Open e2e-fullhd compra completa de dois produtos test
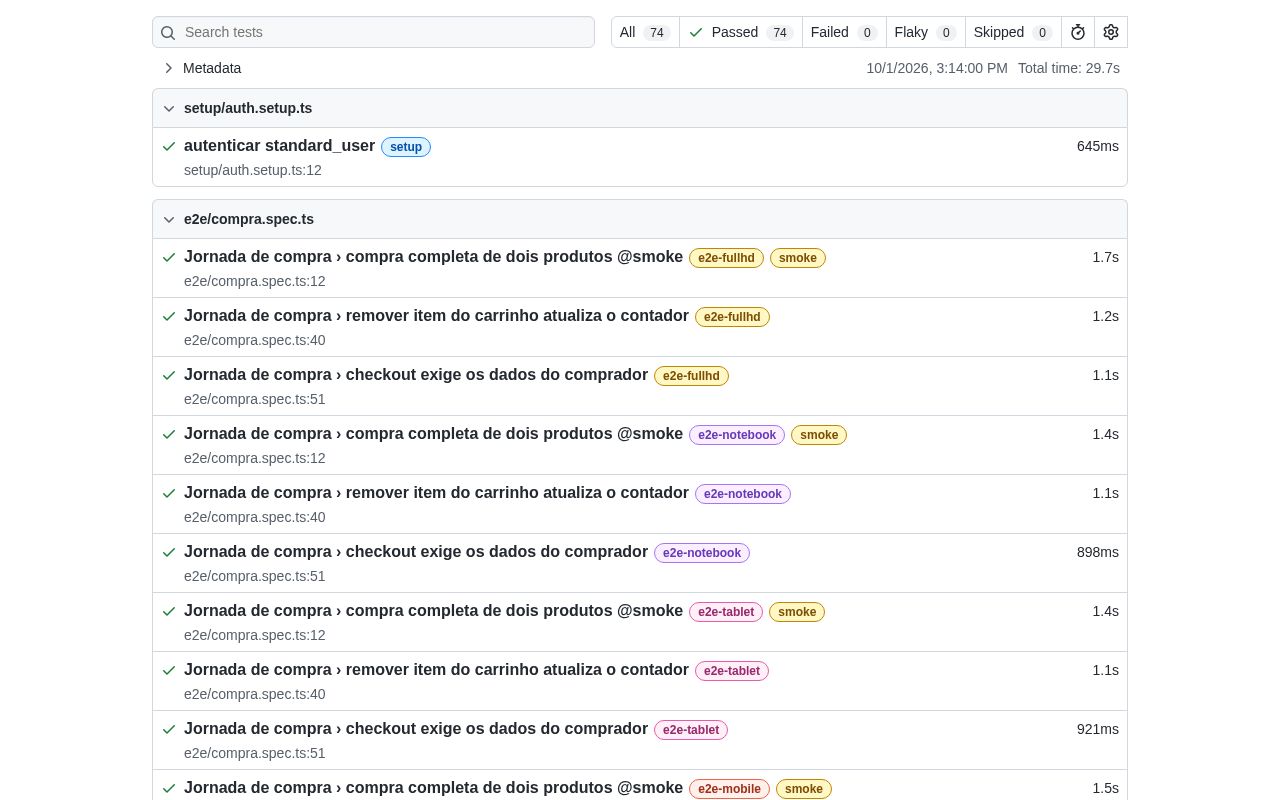Viewport: 1280px width, 800px height. 433,257
